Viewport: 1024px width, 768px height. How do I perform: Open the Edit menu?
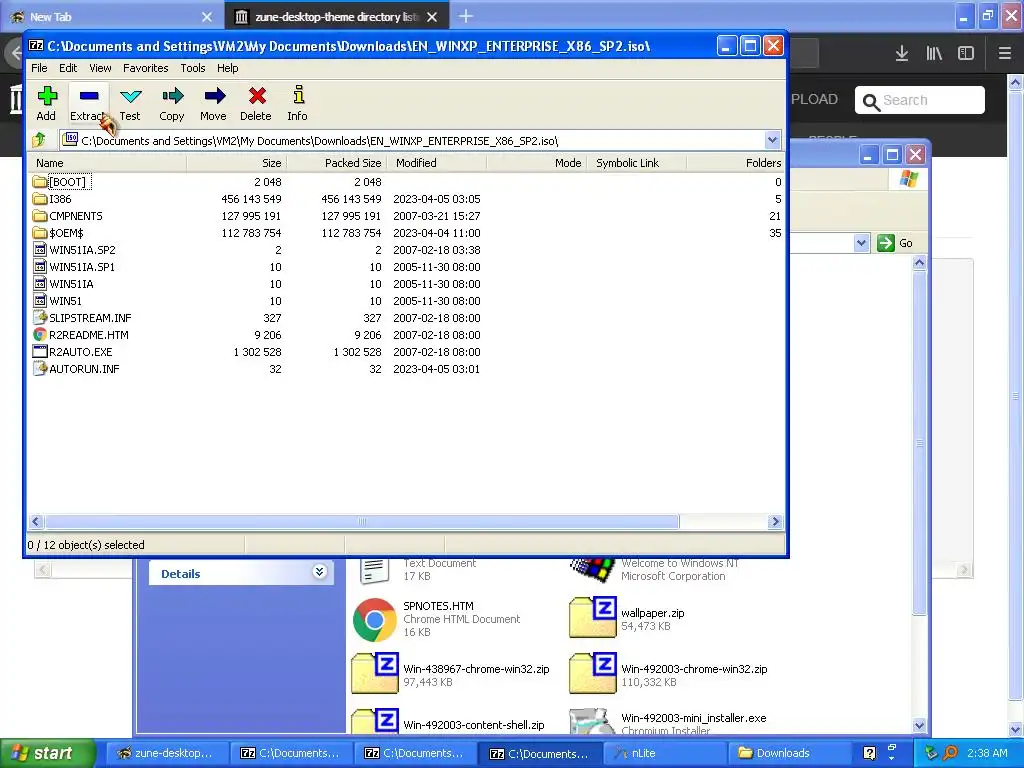pos(68,68)
